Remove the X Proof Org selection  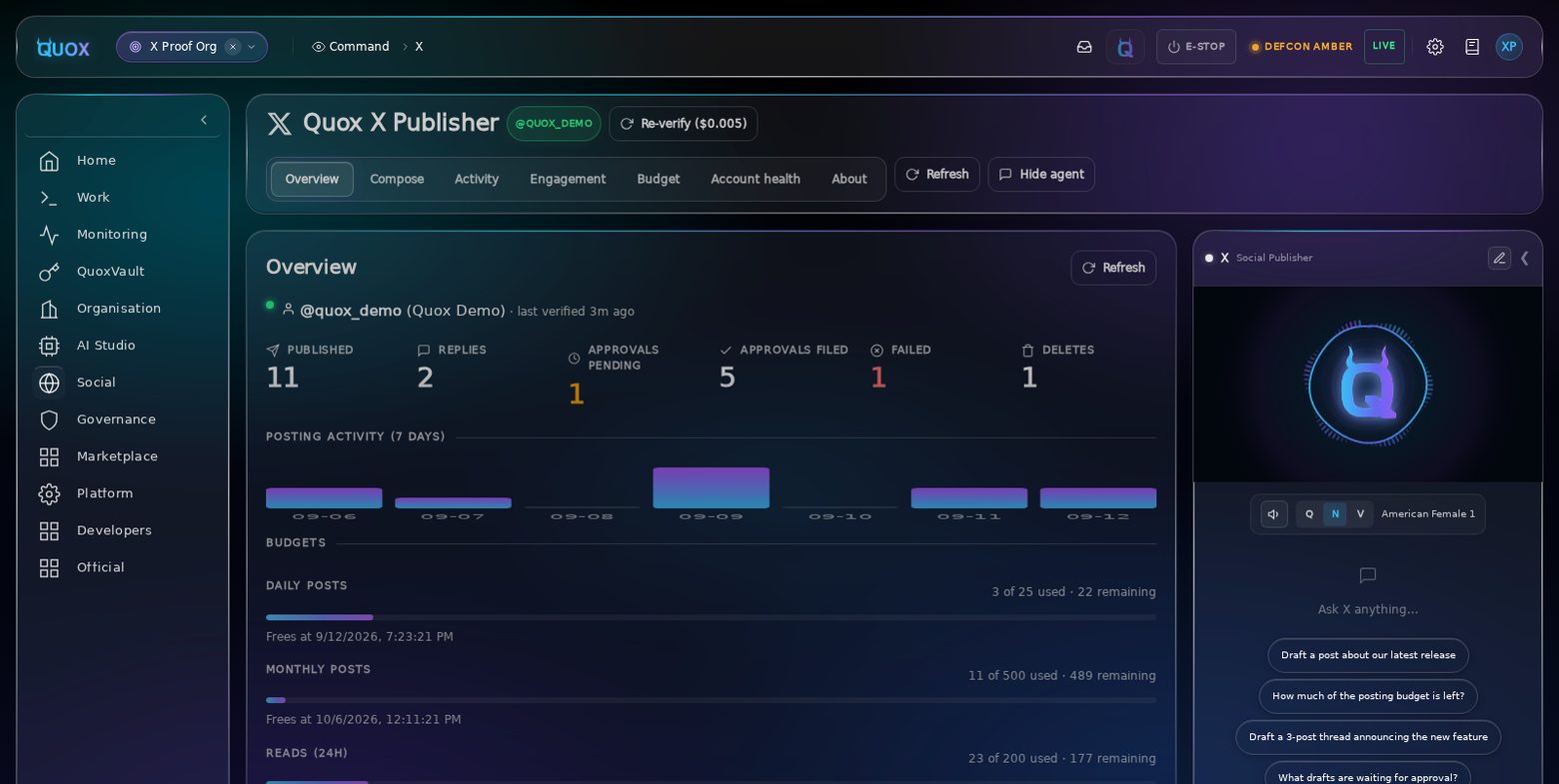pyautogui.click(x=233, y=47)
